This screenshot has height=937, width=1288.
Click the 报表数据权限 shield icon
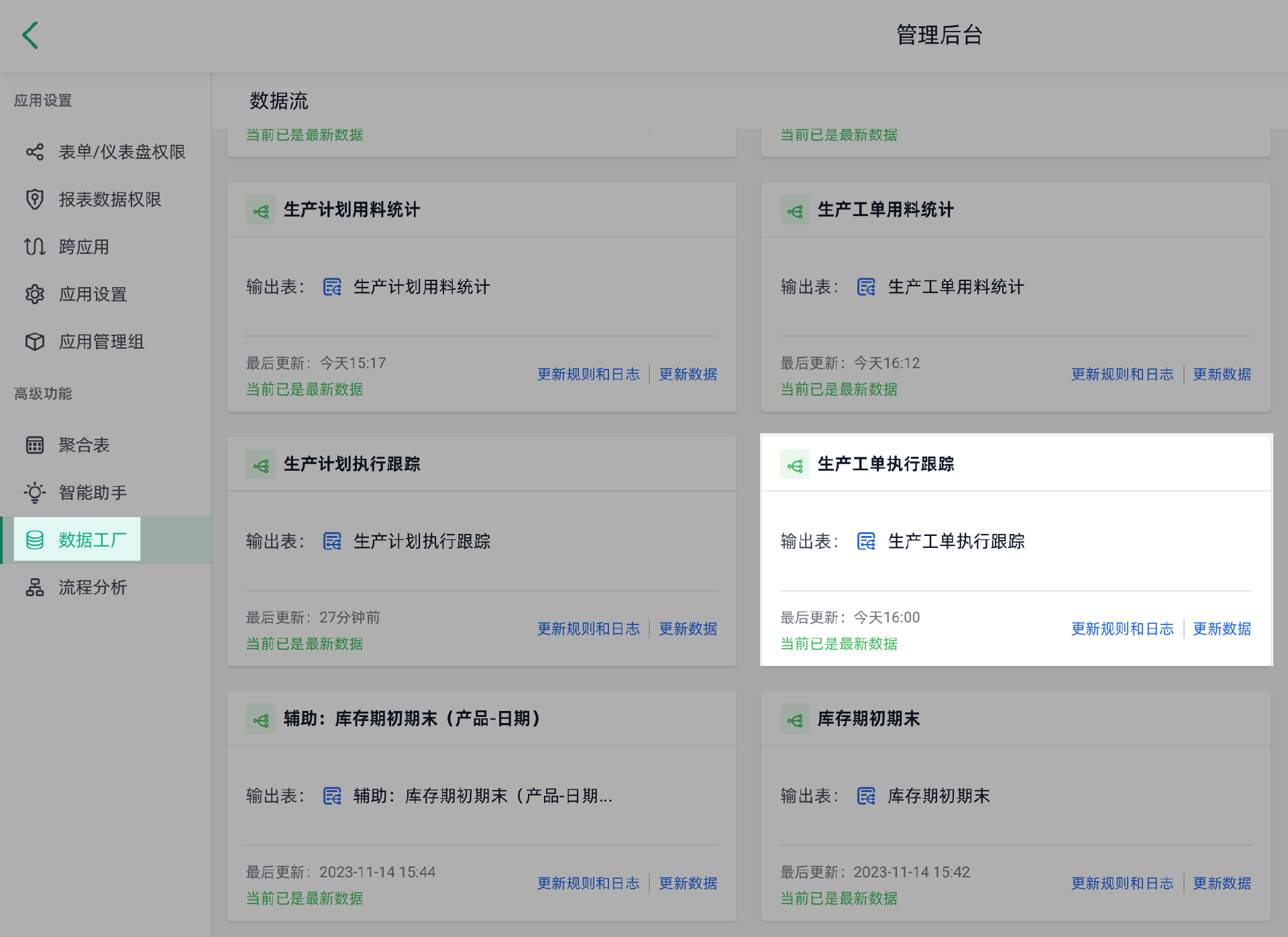(x=35, y=199)
